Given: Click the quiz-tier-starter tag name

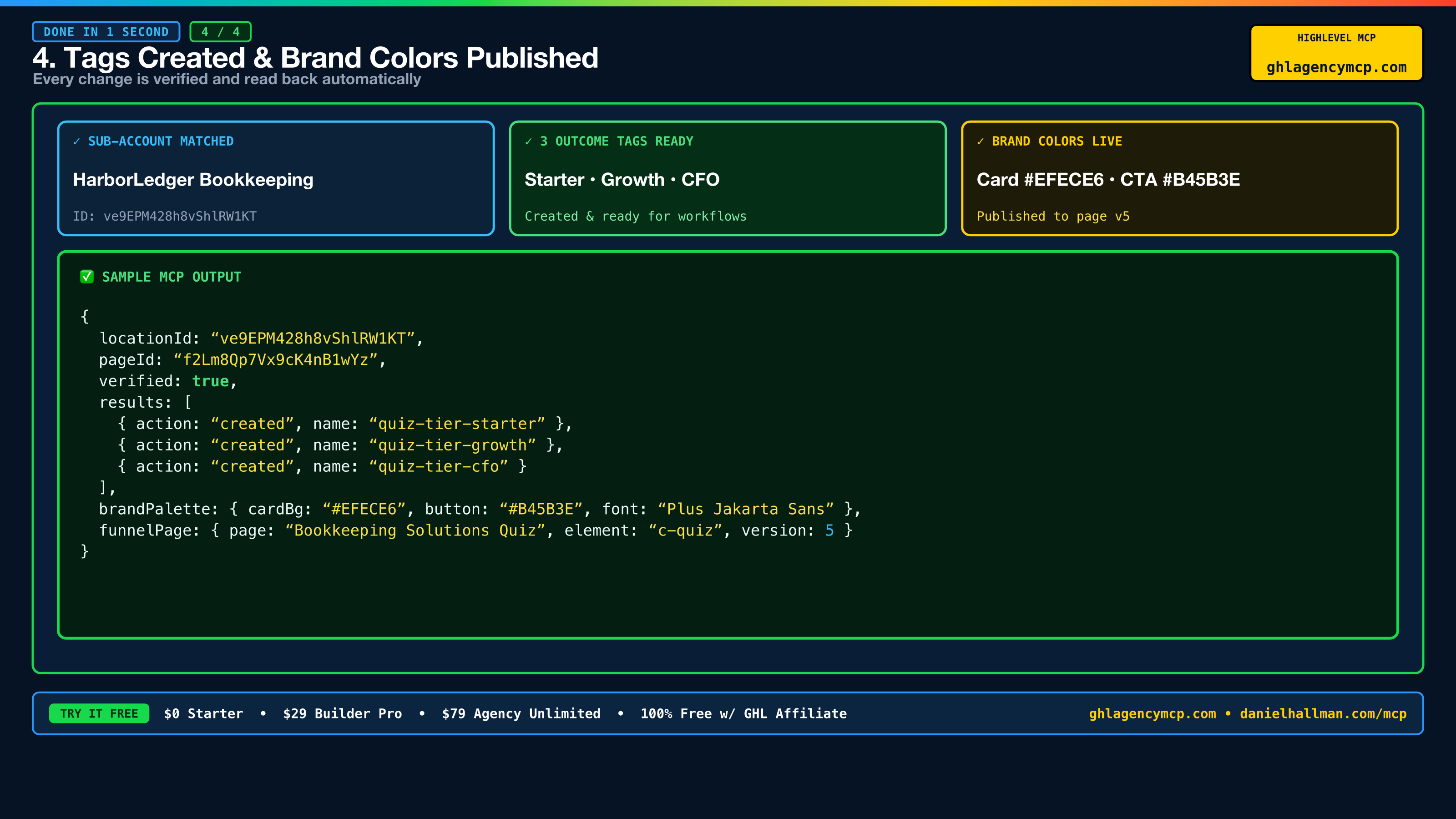Looking at the screenshot, I should [457, 423].
